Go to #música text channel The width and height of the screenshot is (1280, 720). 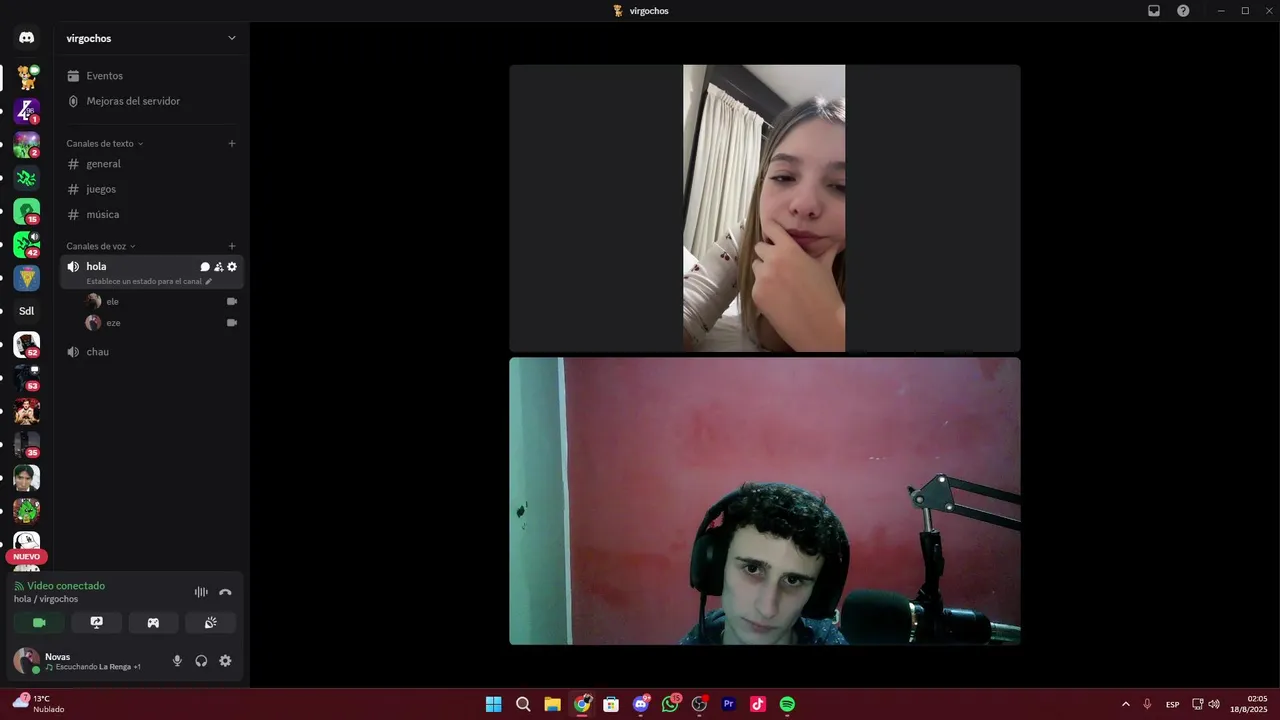coord(150,214)
